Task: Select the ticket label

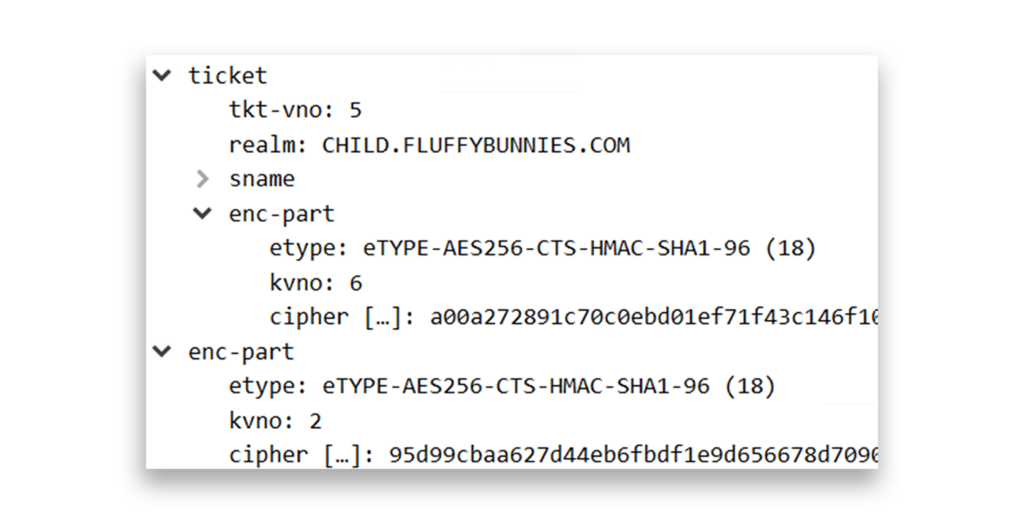Action: (228, 76)
